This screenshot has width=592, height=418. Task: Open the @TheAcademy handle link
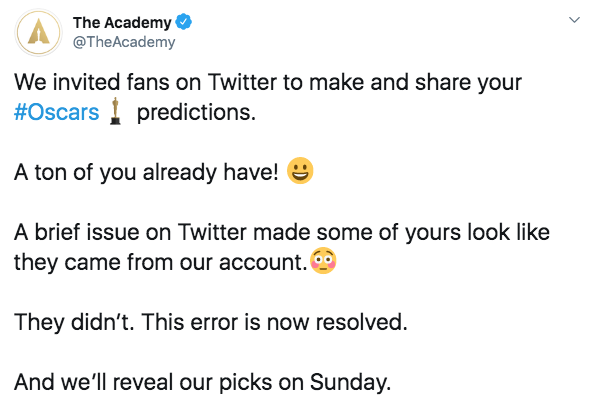pyautogui.click(x=124, y=42)
